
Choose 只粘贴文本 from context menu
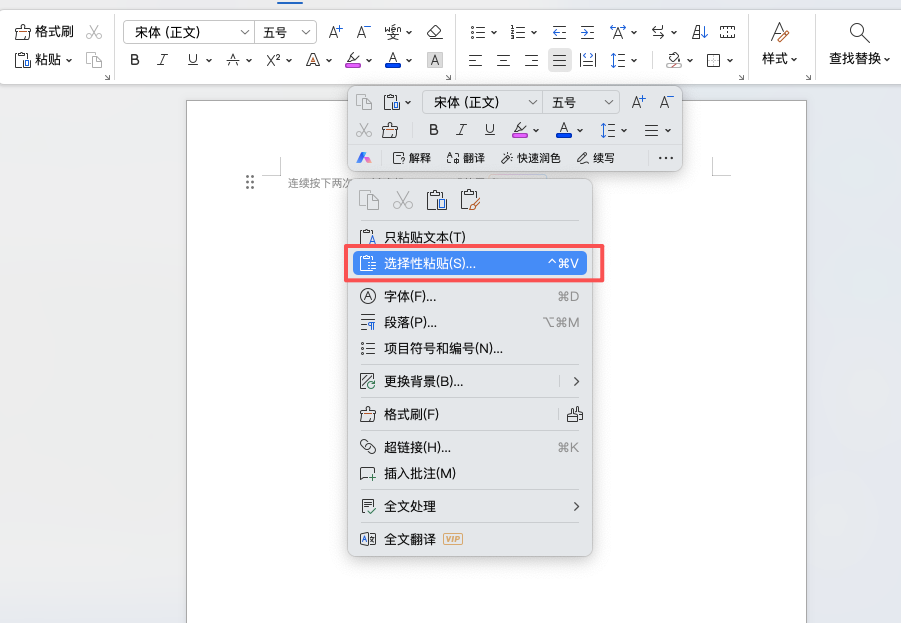click(425, 237)
